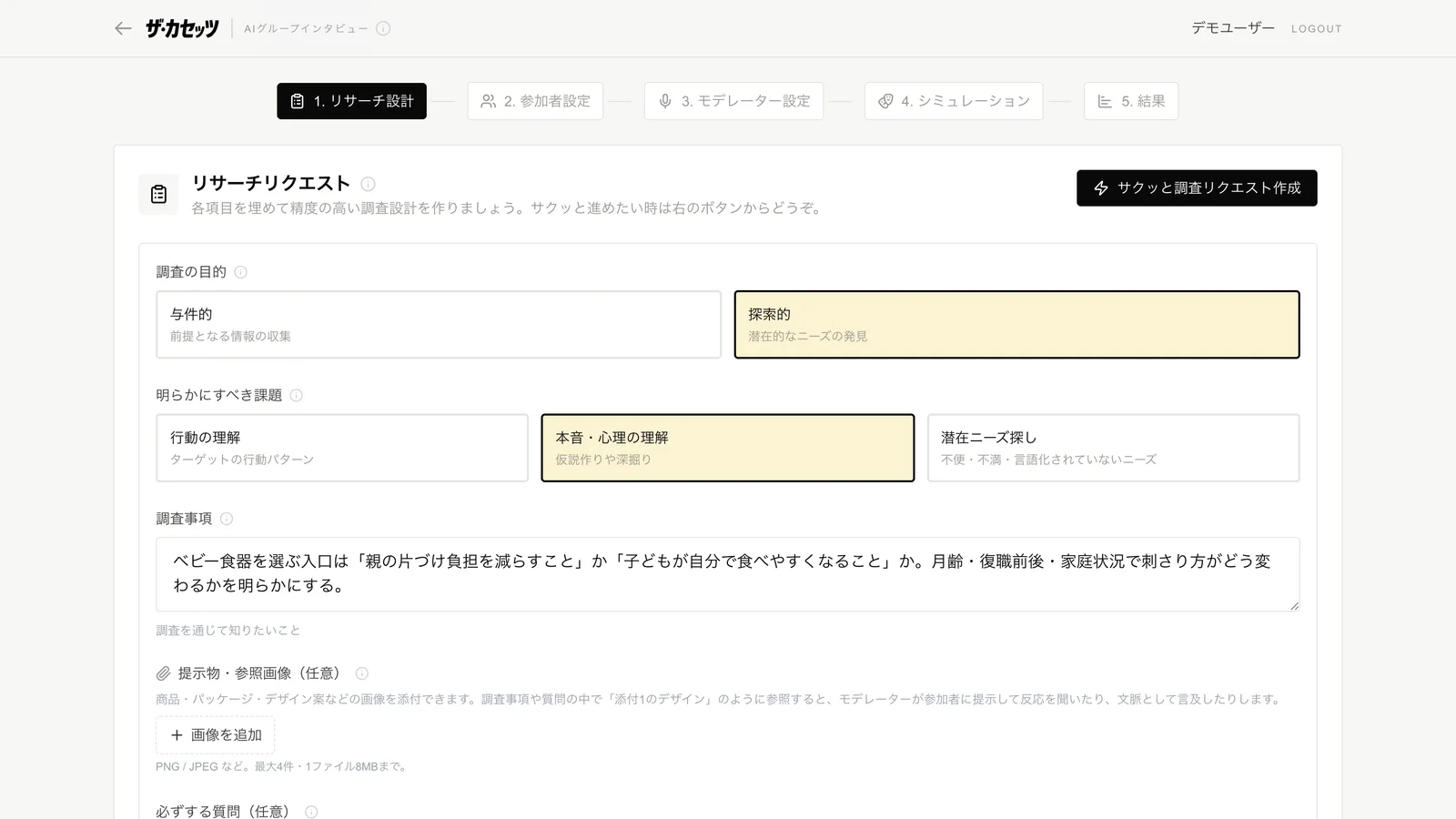The height and width of the screenshot is (819, 1456).
Task: Show info tooltip next to リサーチリクエスト
Action: pyautogui.click(x=368, y=184)
